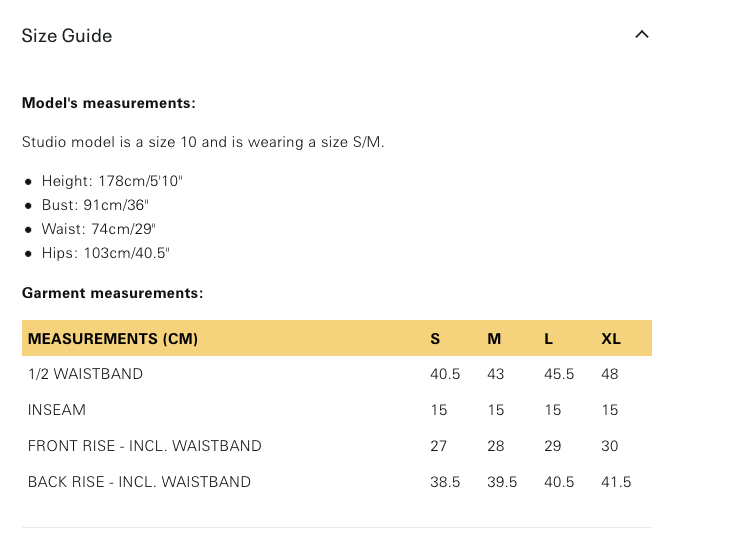Select the "Garment measurements:" heading
752x558 pixels.
click(112, 293)
